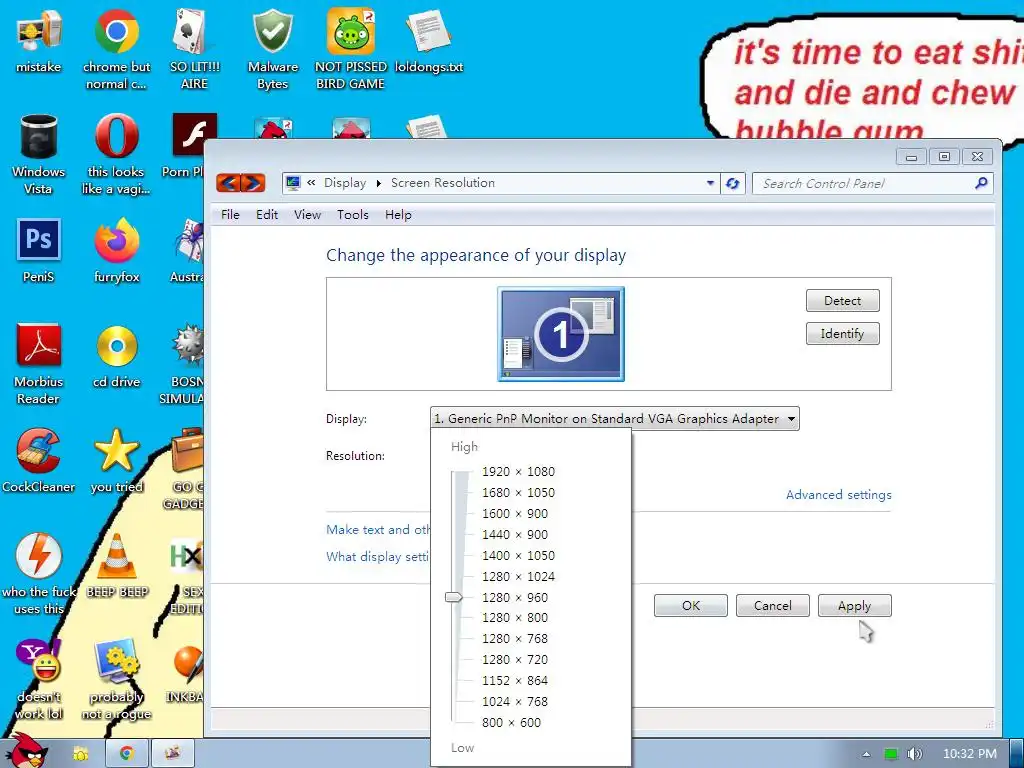
Task: Show hidden tray icons arrow
Action: coord(866,754)
